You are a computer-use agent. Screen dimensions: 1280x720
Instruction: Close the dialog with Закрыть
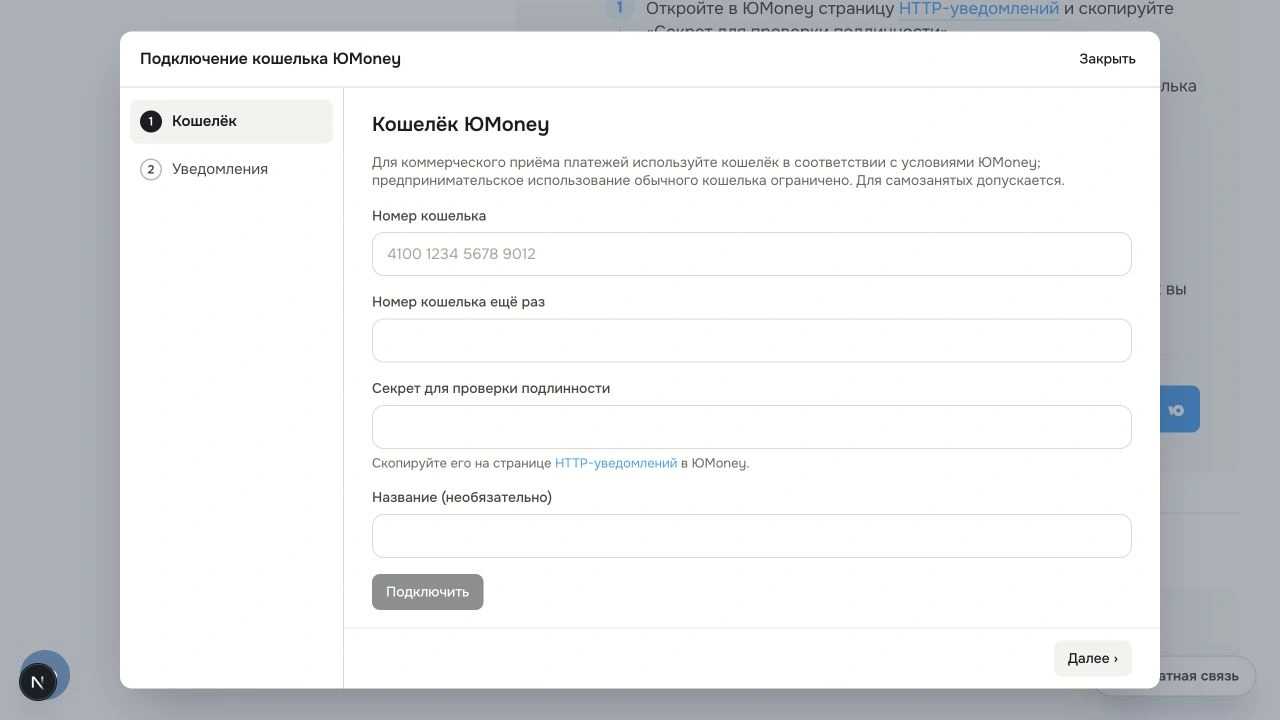pyautogui.click(x=1107, y=59)
